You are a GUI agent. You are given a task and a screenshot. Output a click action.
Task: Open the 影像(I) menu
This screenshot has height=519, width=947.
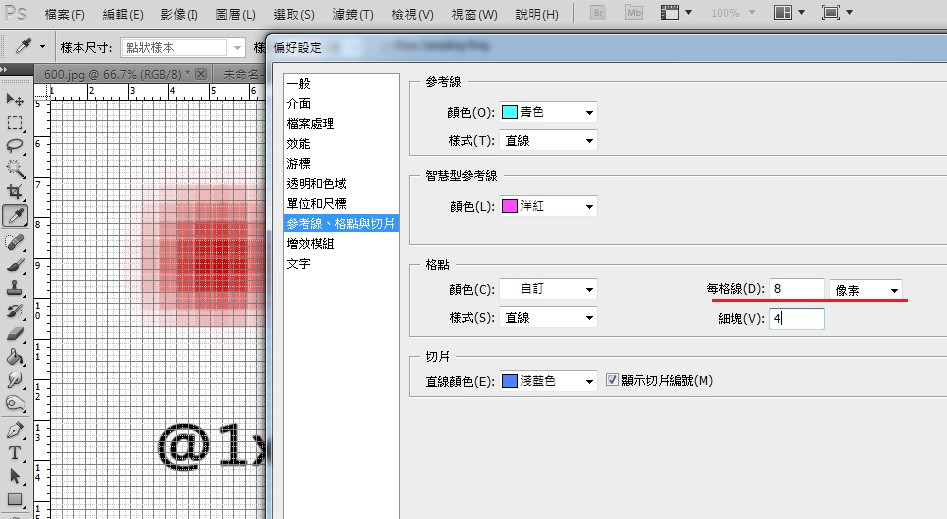tap(179, 15)
